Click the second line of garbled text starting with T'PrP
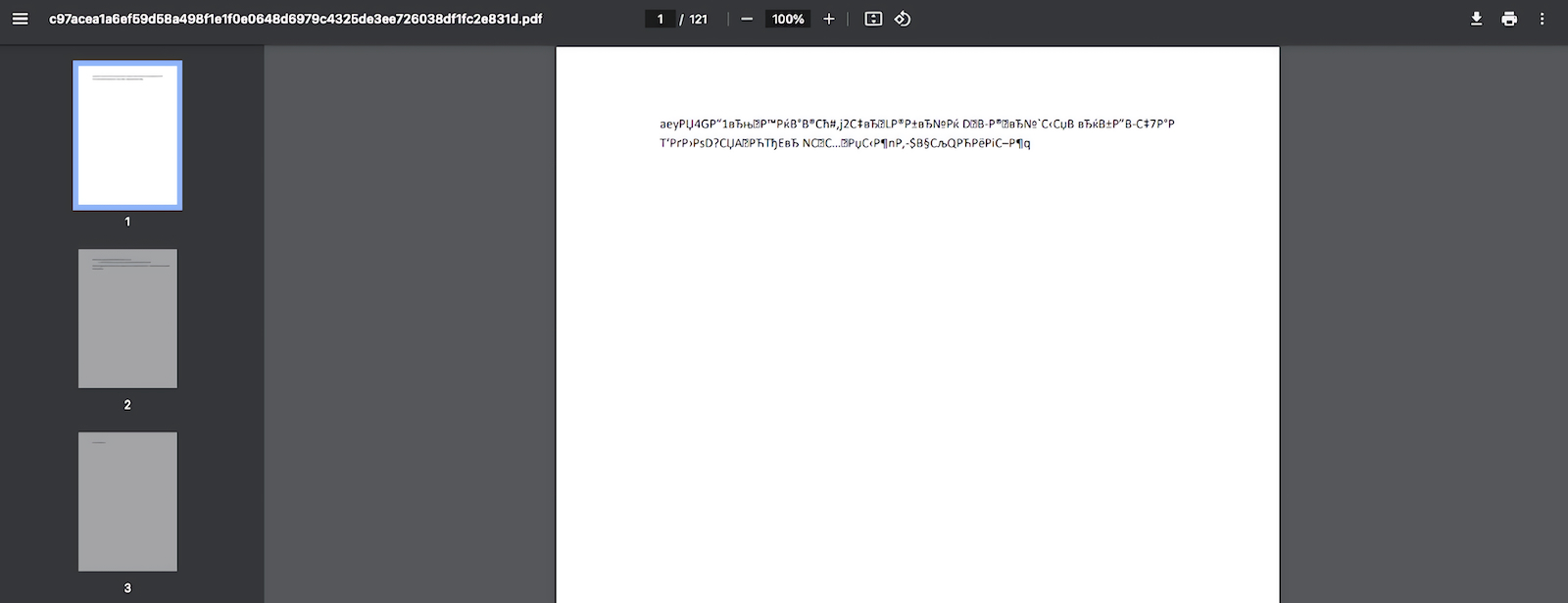 845,143
